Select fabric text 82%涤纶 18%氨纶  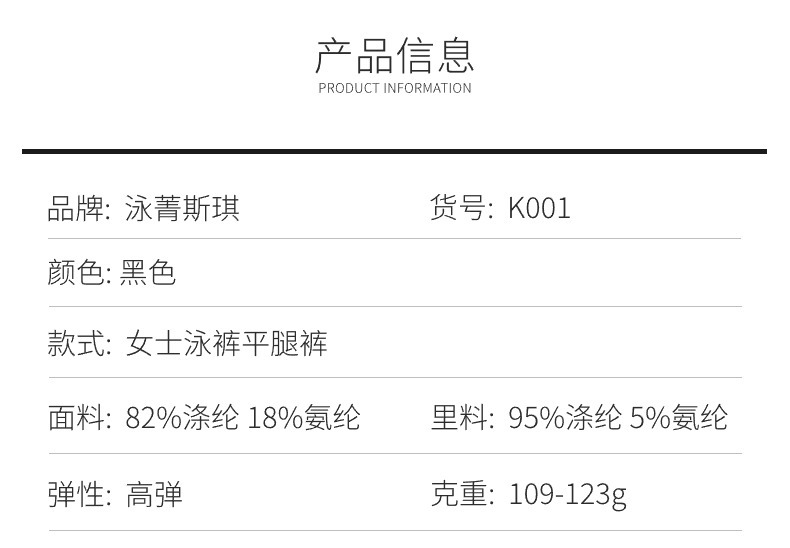(x=243, y=417)
